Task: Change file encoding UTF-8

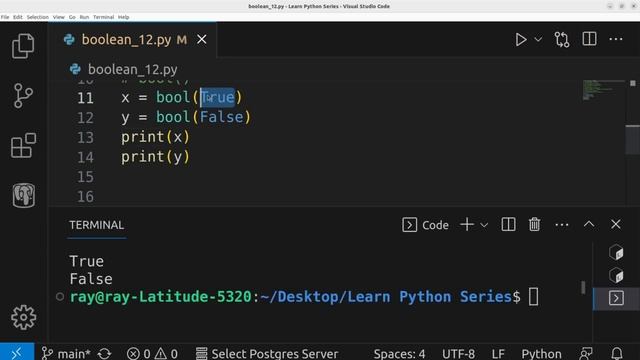Action: pyautogui.click(x=458, y=353)
